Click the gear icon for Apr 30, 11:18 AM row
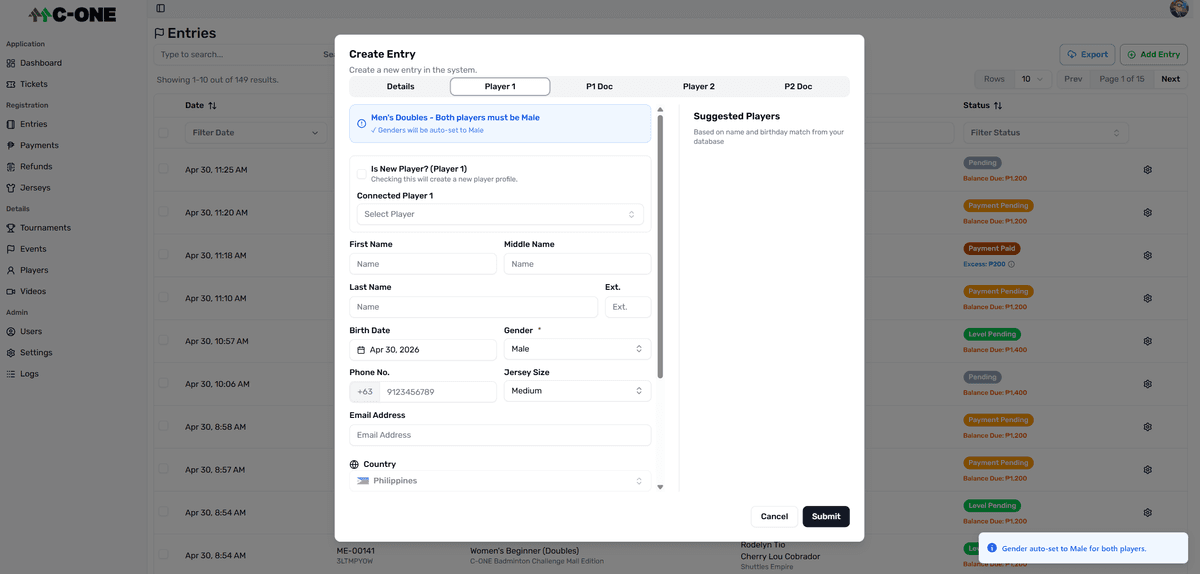Image resolution: width=1200 pixels, height=574 pixels. pos(1148,255)
